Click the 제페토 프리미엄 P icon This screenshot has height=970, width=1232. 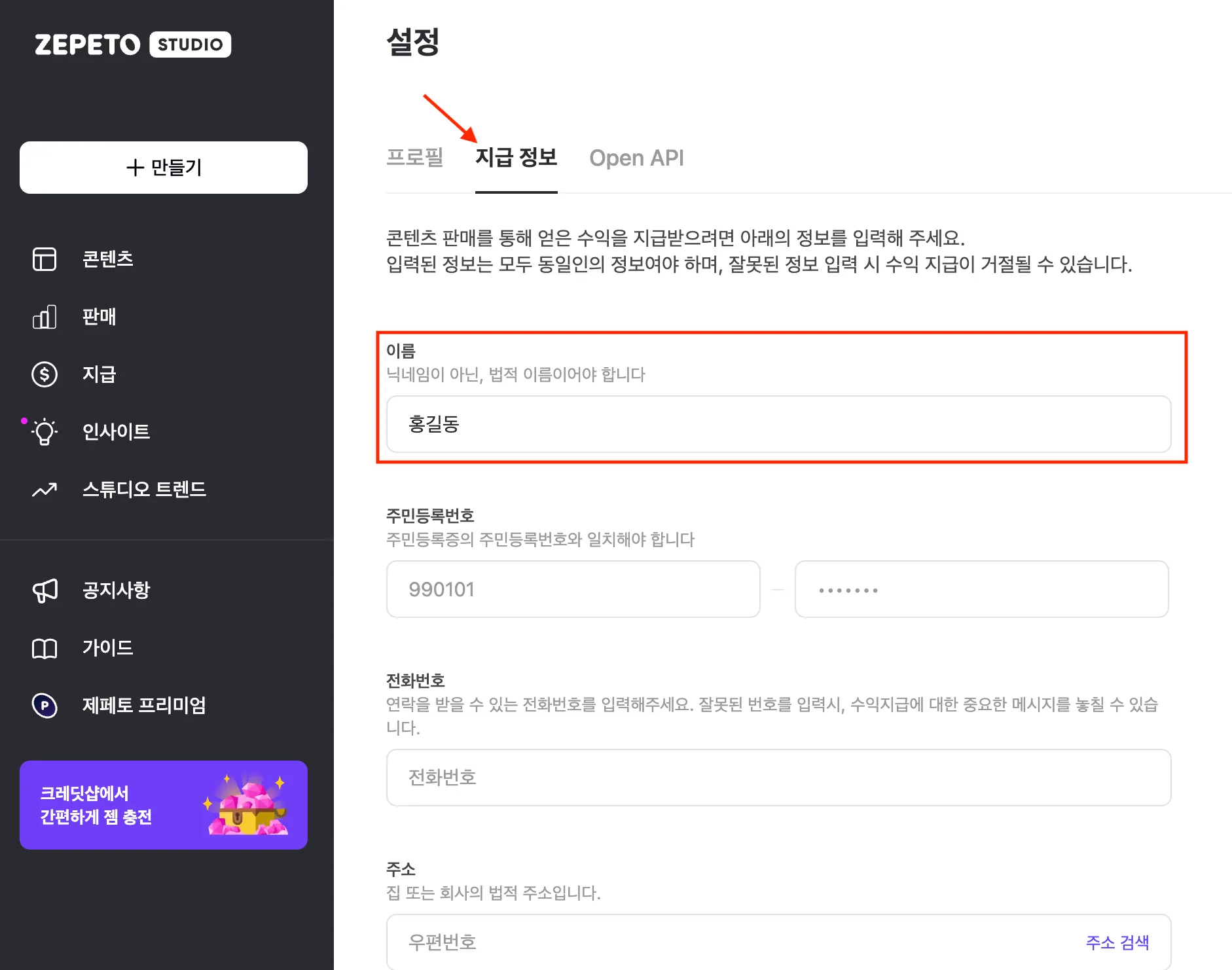45,706
